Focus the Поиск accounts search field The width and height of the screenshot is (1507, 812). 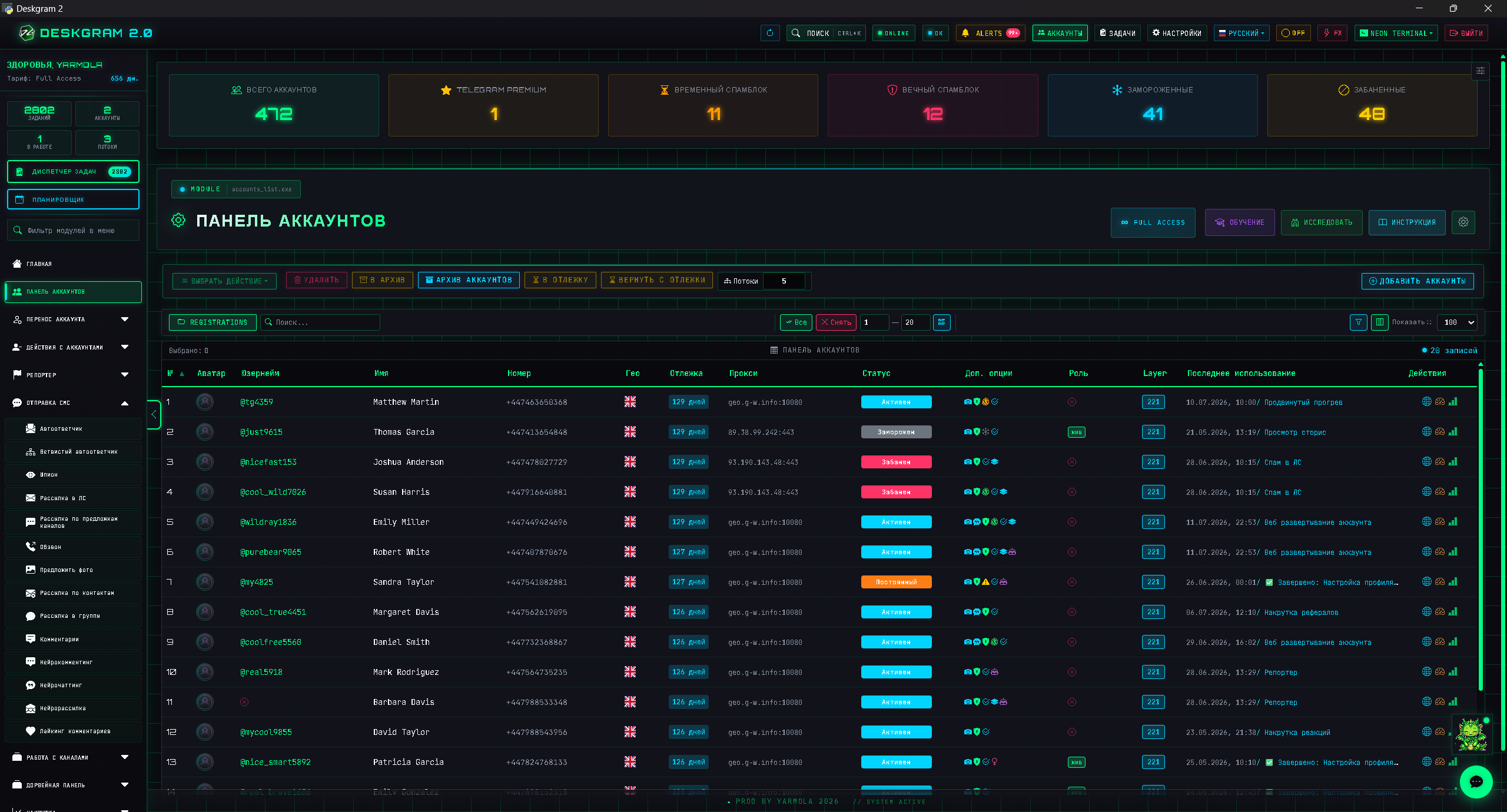tap(320, 322)
